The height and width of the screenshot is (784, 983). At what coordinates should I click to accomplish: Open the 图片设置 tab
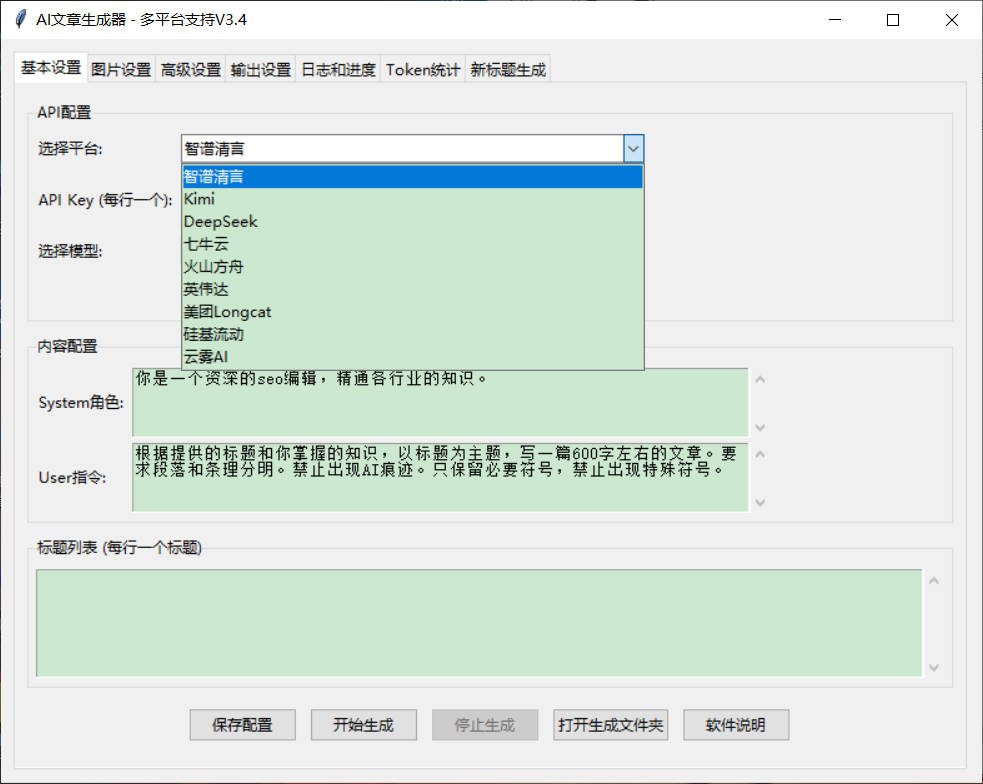(x=121, y=70)
